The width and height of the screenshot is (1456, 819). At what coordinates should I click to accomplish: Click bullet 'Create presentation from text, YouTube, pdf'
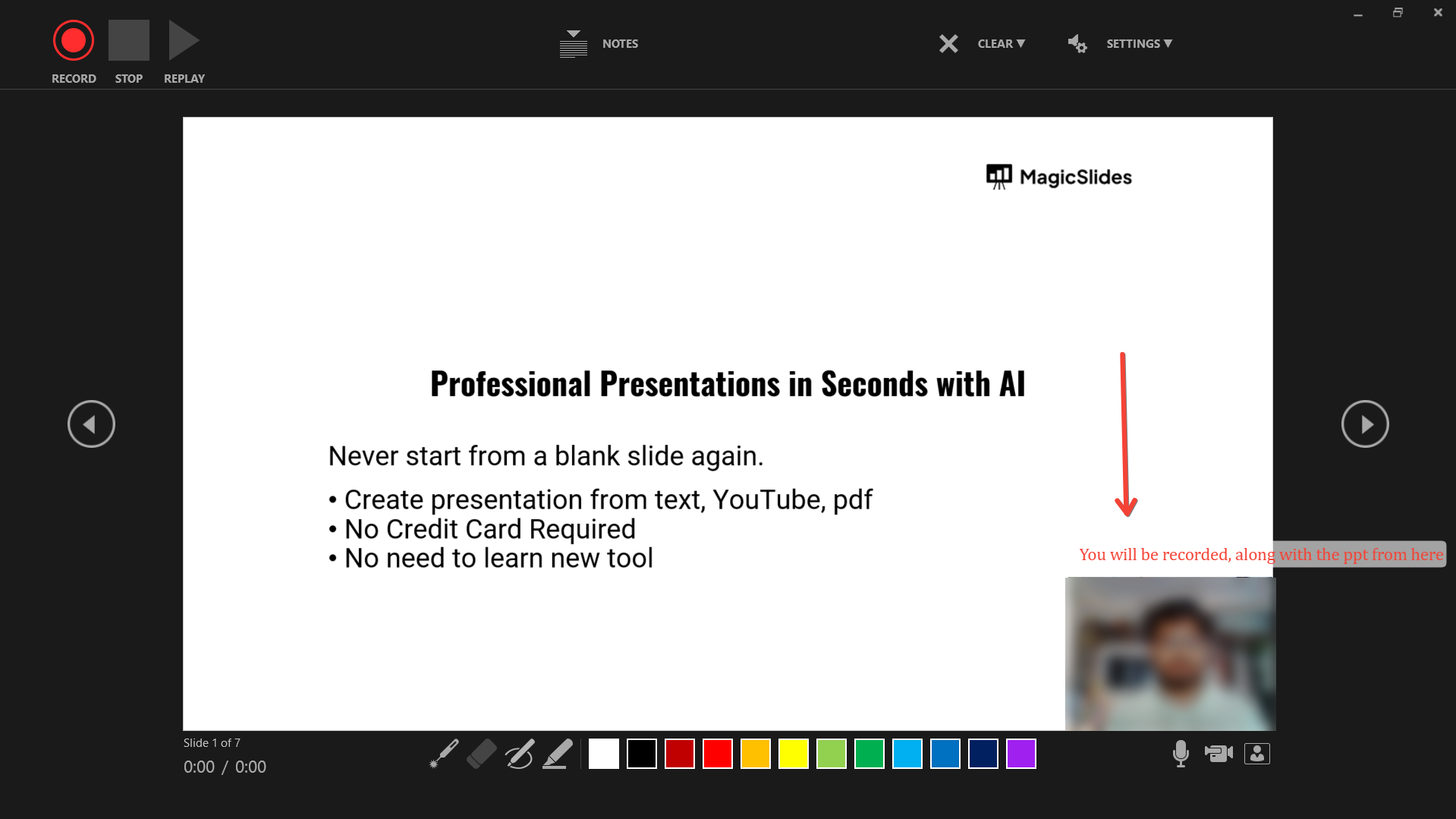point(600,500)
